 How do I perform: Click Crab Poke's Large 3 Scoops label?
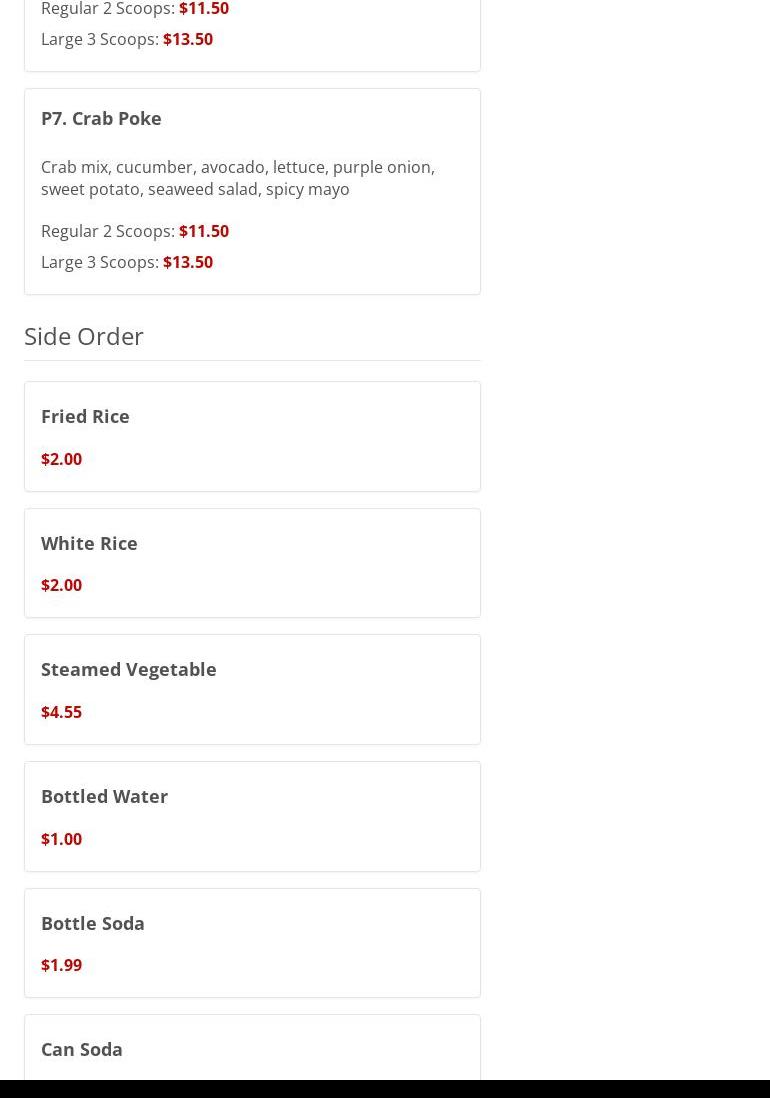click(100, 262)
